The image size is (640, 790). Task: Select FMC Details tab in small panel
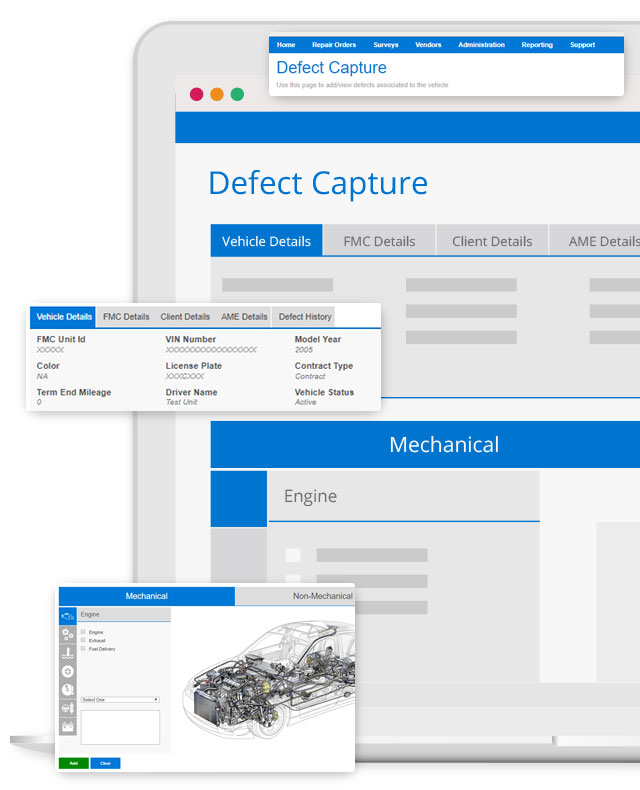pyautogui.click(x=126, y=317)
